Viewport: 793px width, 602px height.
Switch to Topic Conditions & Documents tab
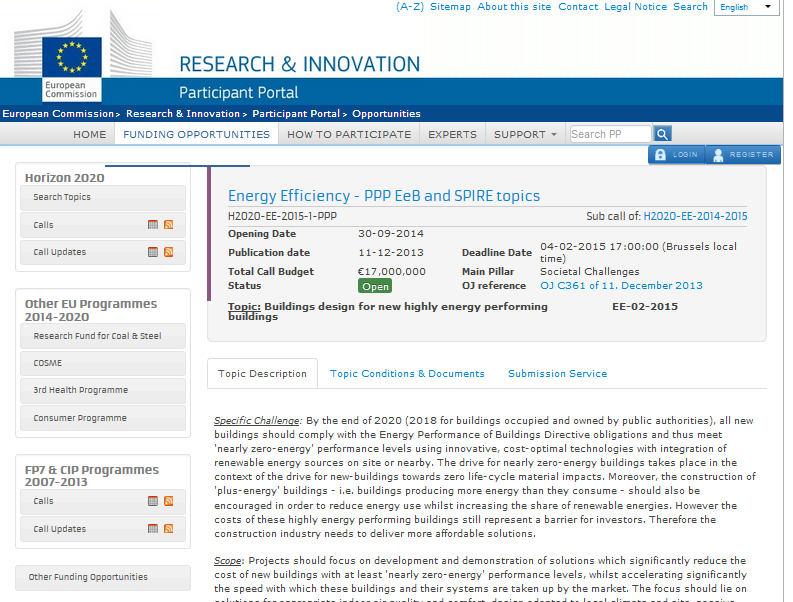[407, 373]
